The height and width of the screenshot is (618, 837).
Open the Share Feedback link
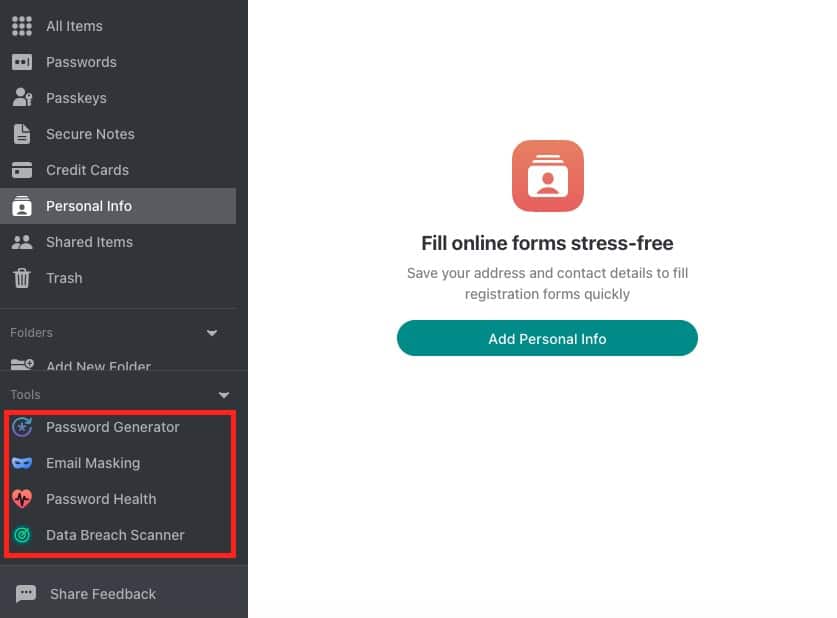[103, 594]
